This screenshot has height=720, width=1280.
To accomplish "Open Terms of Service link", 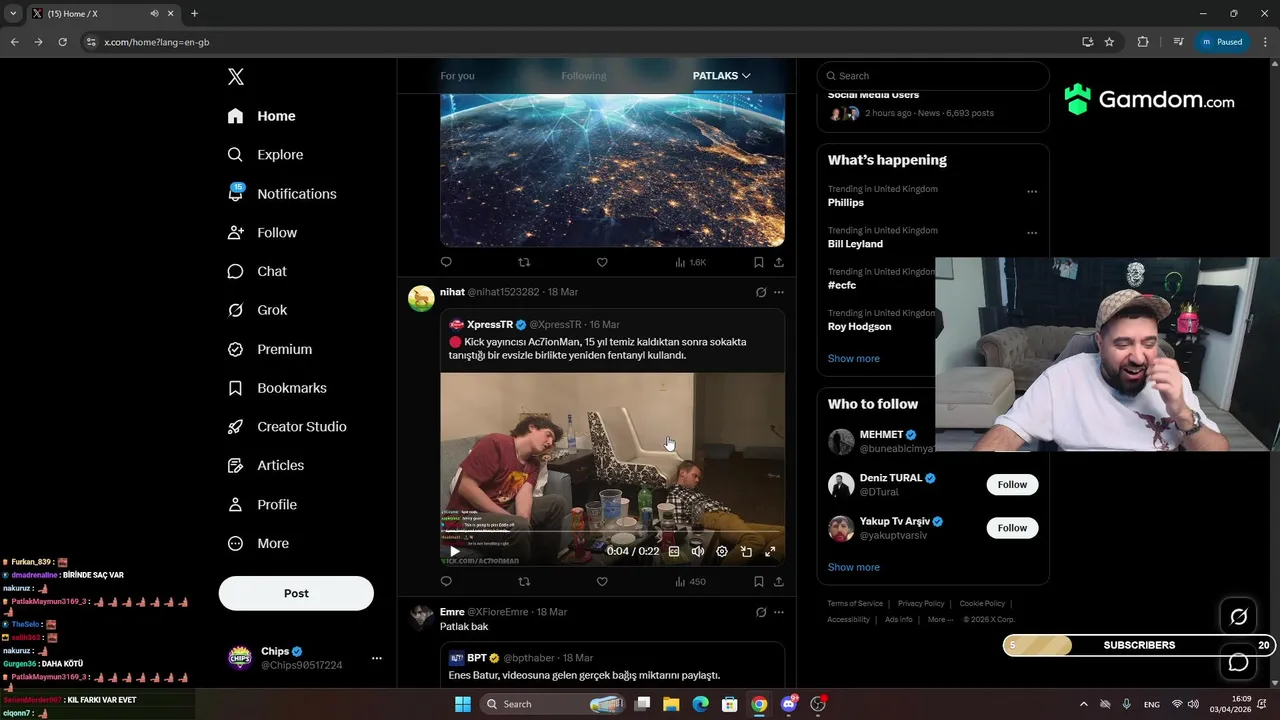I will coord(855,603).
